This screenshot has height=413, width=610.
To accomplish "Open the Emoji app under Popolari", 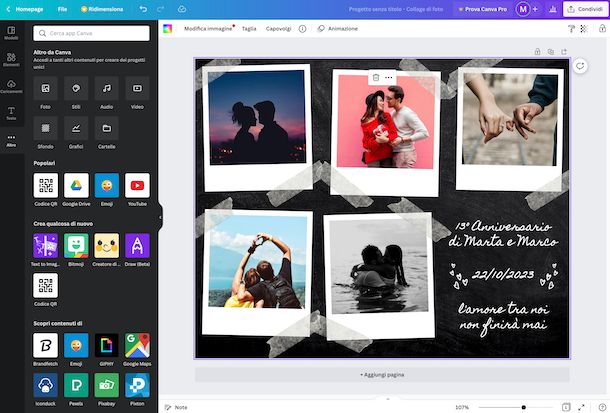I will [x=107, y=186].
